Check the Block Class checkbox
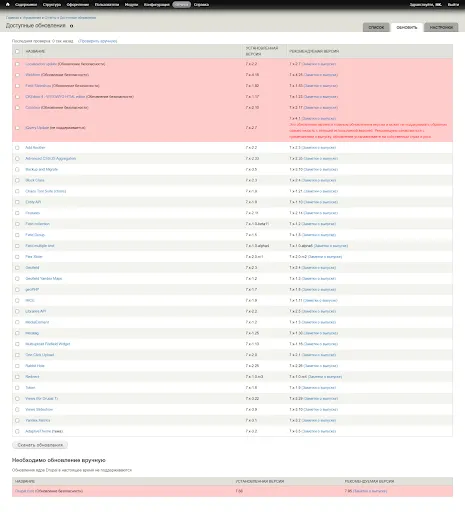The width and height of the screenshot is (465, 512). click(17, 180)
